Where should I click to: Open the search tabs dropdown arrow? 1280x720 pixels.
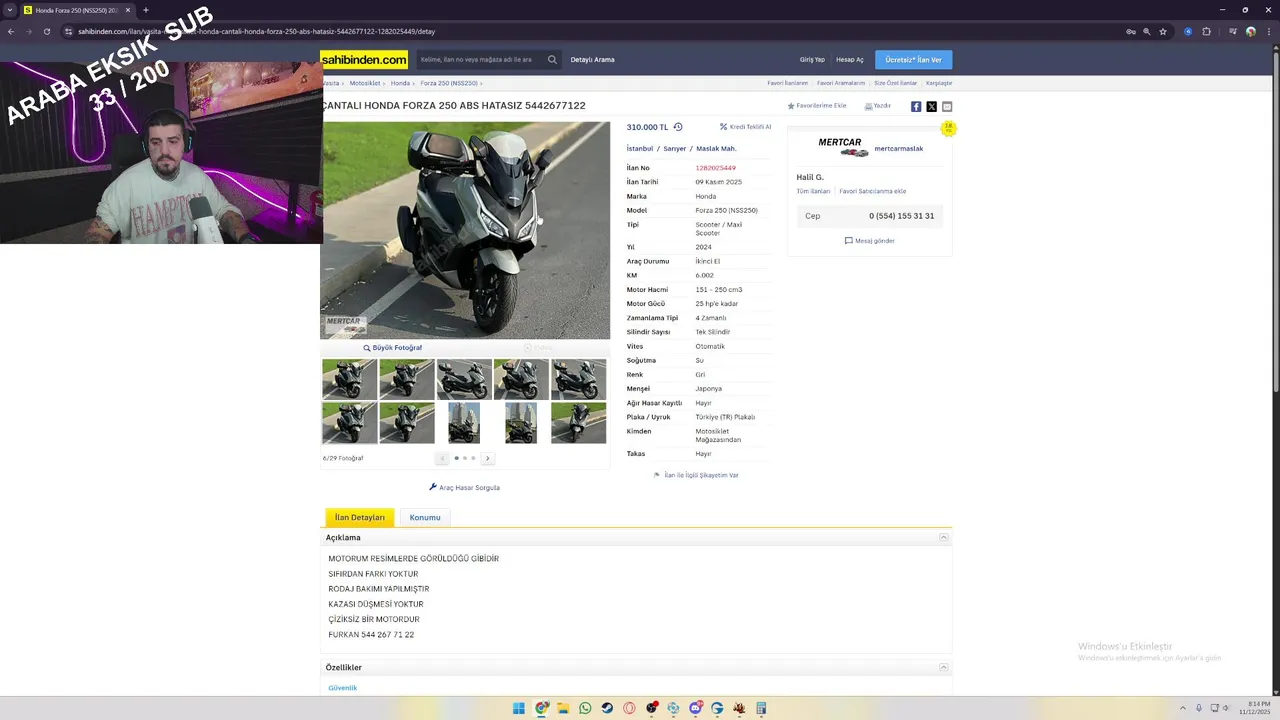pyautogui.click(x=8, y=10)
